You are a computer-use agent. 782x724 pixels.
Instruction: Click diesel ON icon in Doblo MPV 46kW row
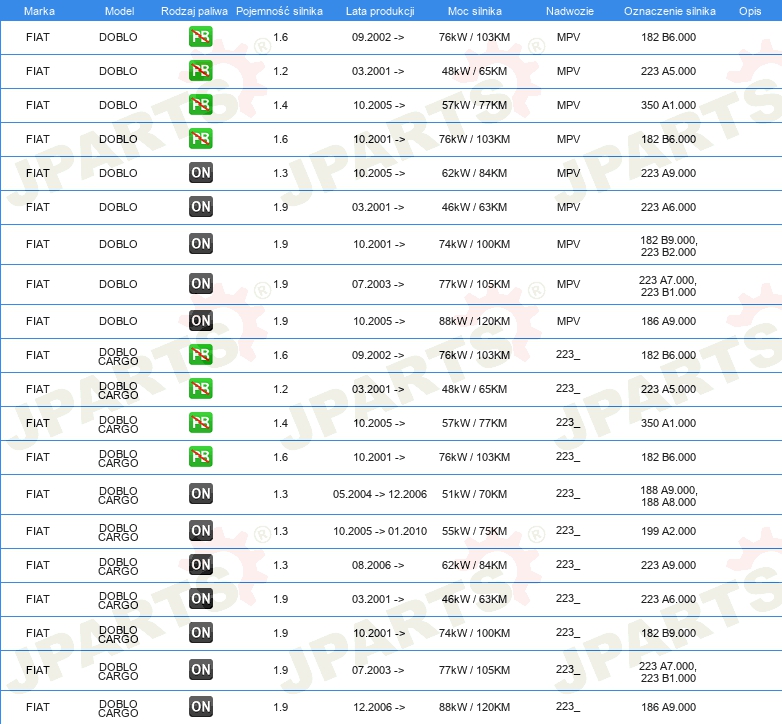[x=200, y=206]
